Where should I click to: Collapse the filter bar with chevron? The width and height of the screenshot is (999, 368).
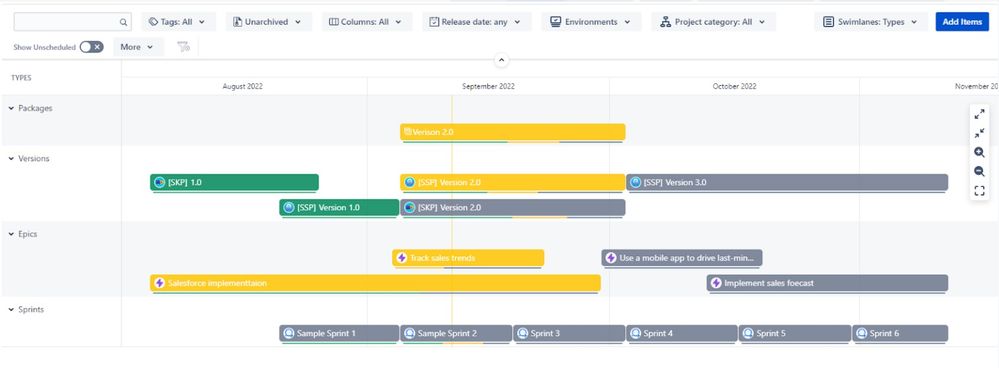pos(501,60)
